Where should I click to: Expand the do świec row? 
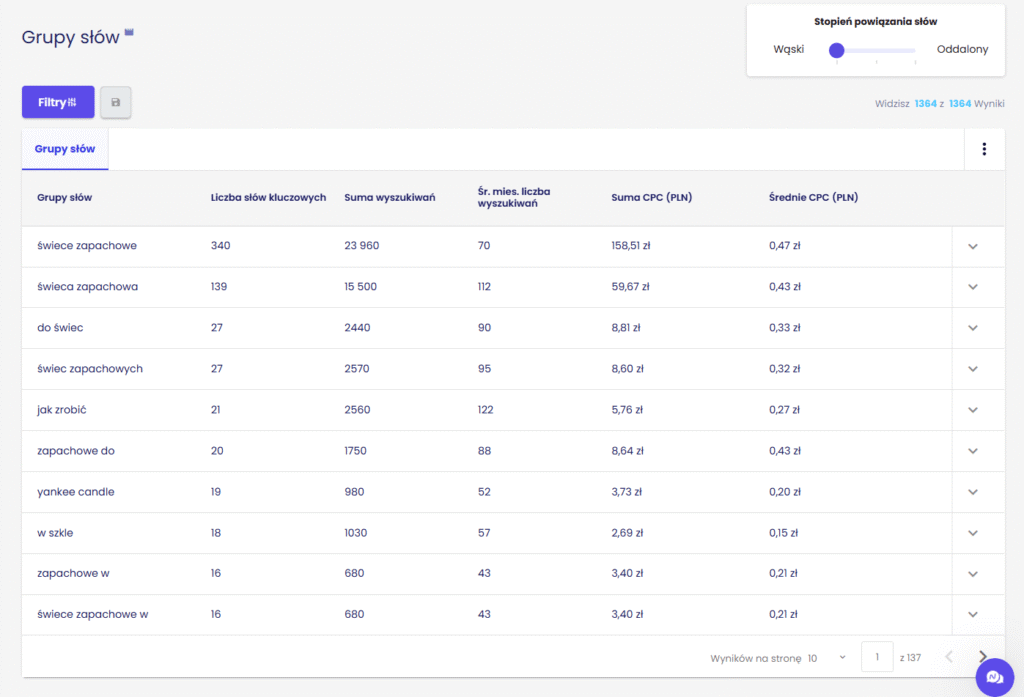[973, 328]
